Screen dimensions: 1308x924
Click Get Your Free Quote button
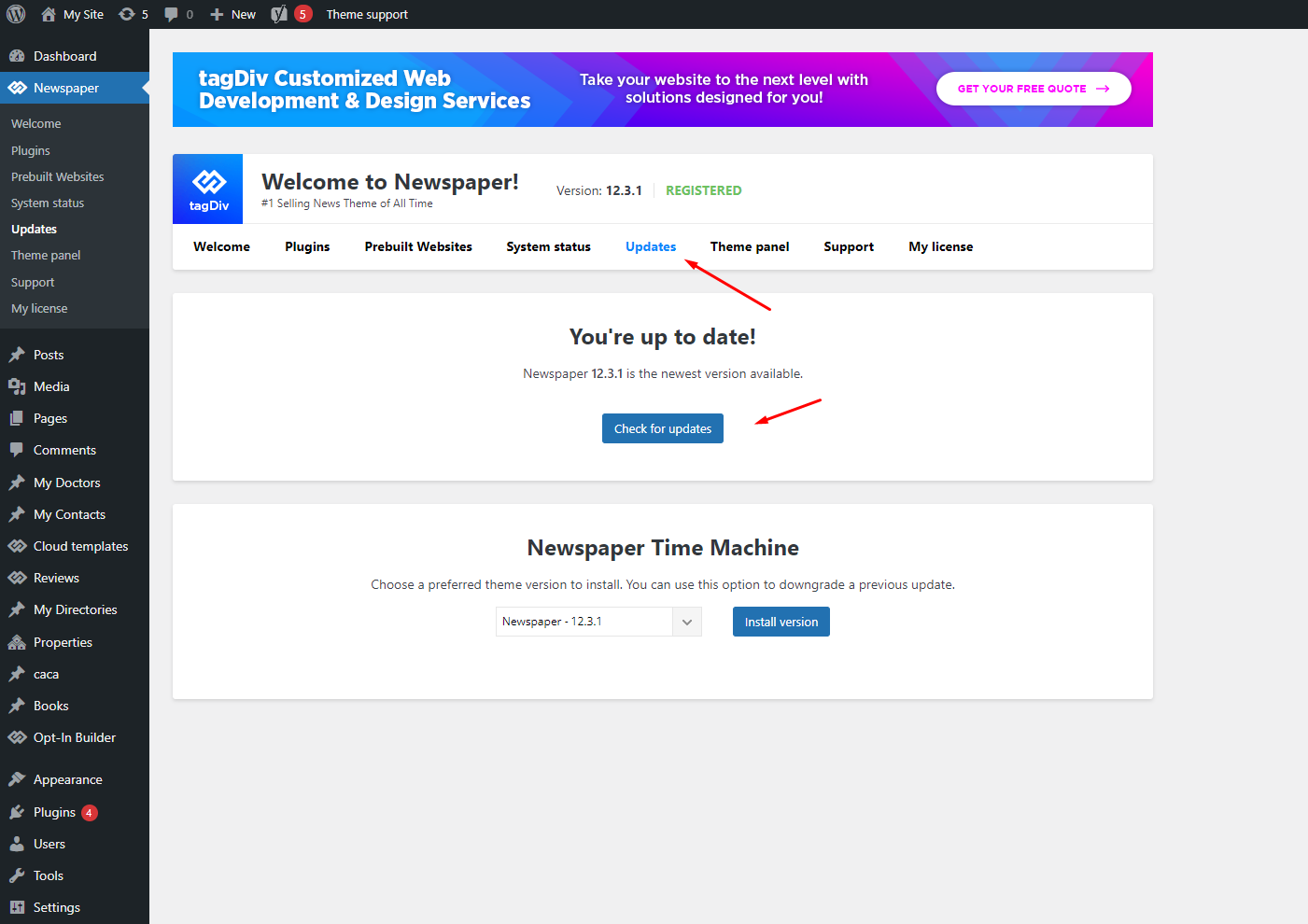[1034, 89]
